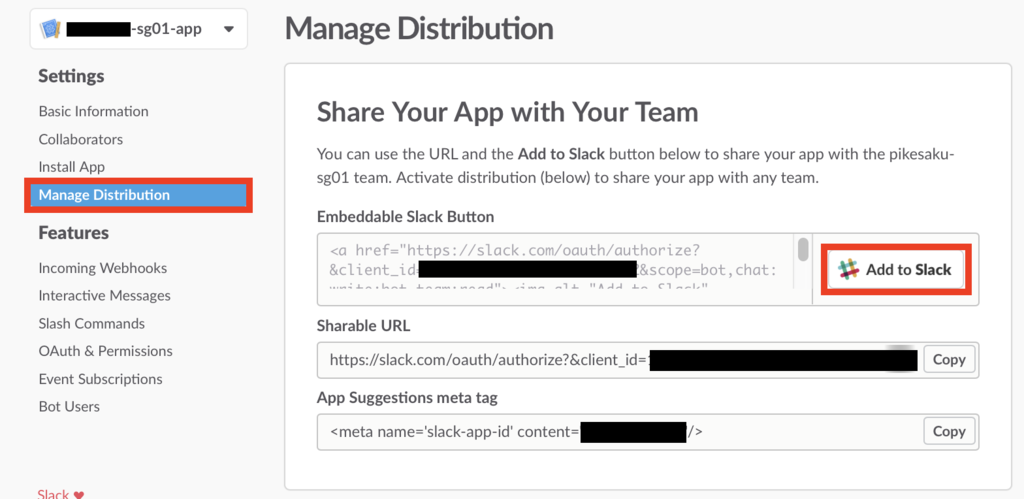1024x499 pixels.
Task: Open Interactive Messages feature
Action: (x=105, y=296)
